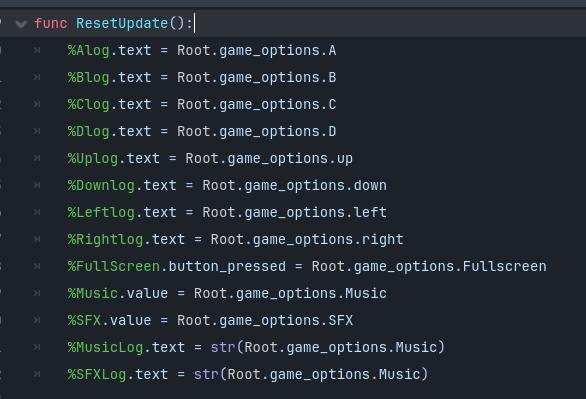
Task: Click the %Rightlog node reference
Action: [106, 239]
